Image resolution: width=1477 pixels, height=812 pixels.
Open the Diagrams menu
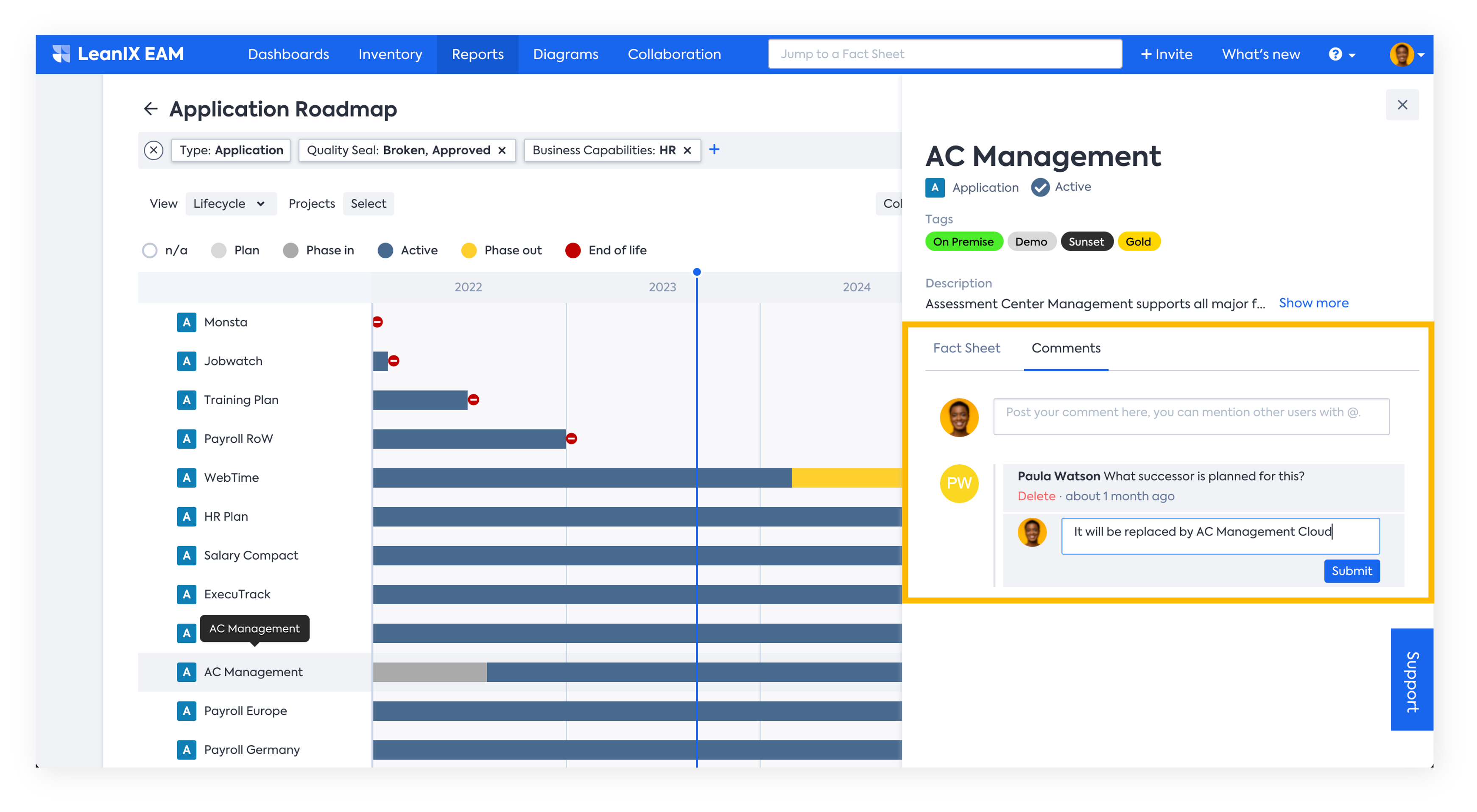click(566, 54)
